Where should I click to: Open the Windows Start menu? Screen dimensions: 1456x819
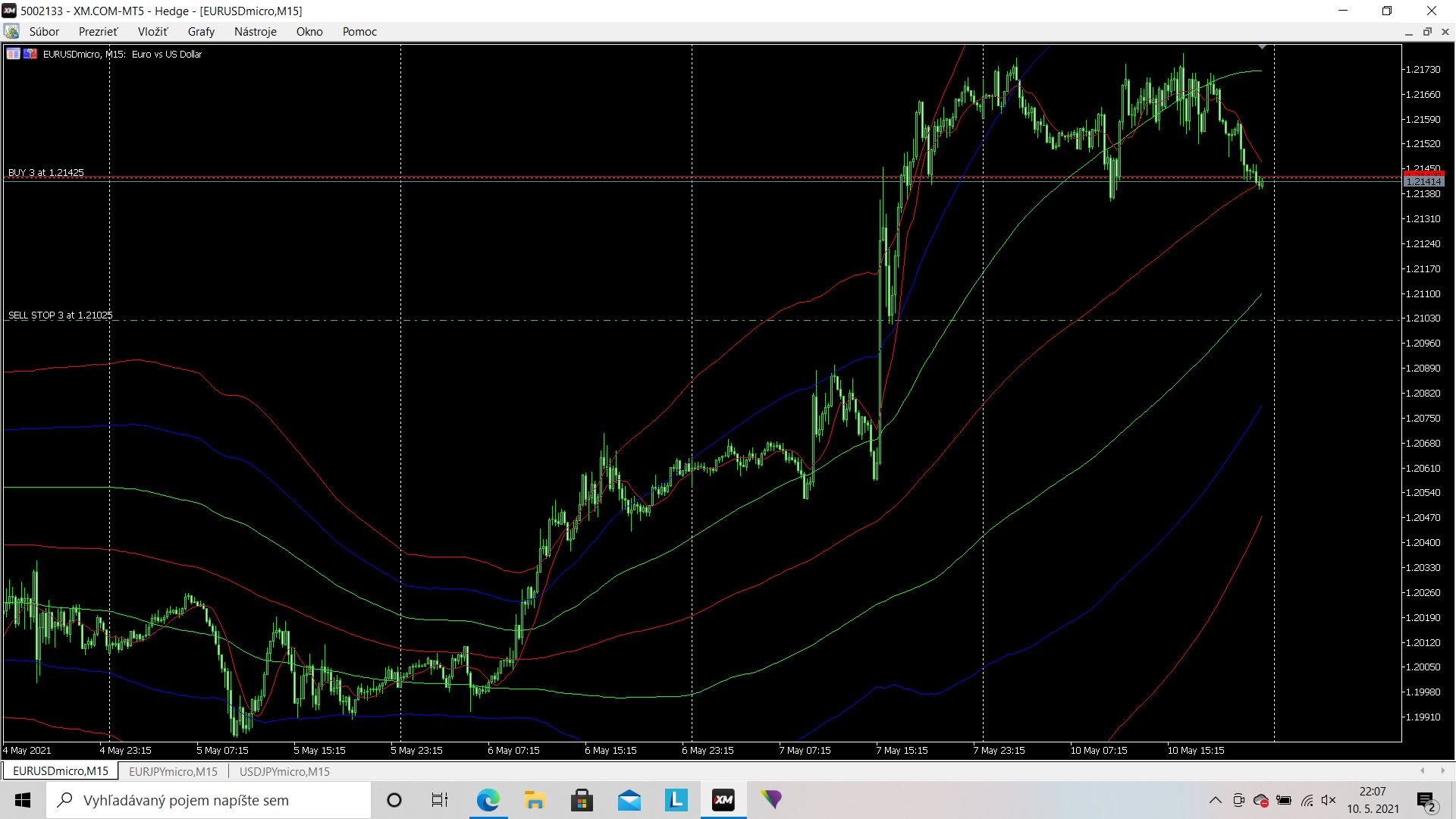click(x=23, y=800)
